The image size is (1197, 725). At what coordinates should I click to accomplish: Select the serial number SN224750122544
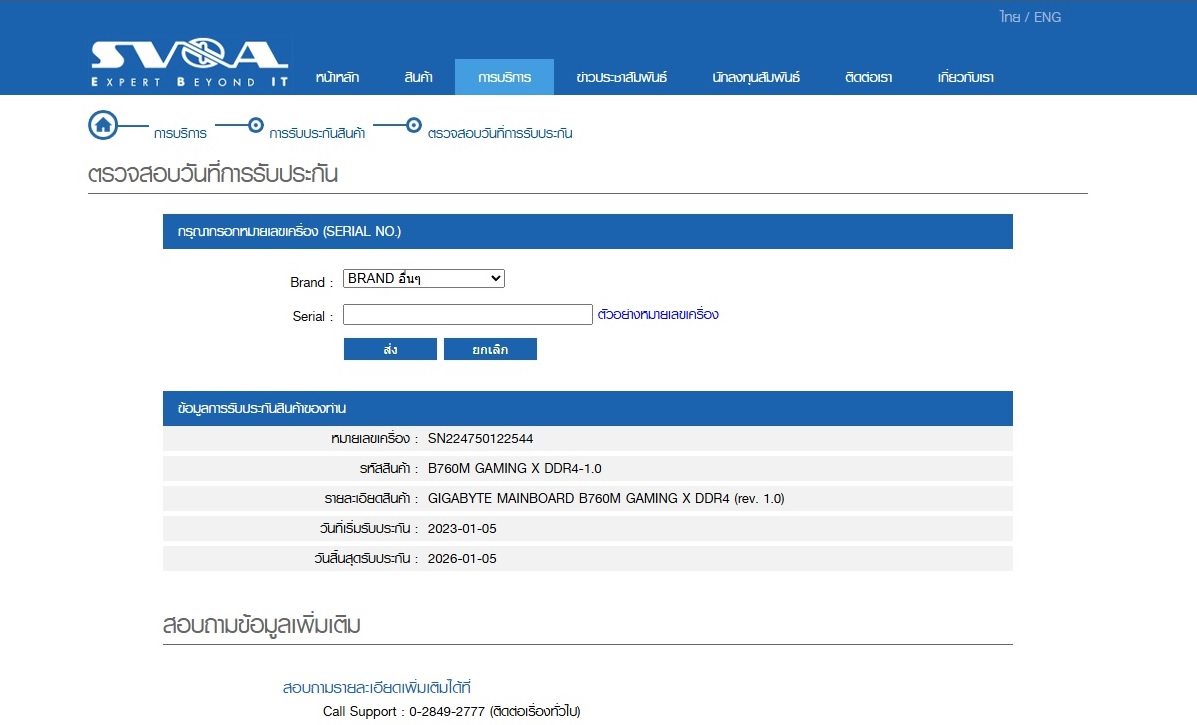(480, 439)
